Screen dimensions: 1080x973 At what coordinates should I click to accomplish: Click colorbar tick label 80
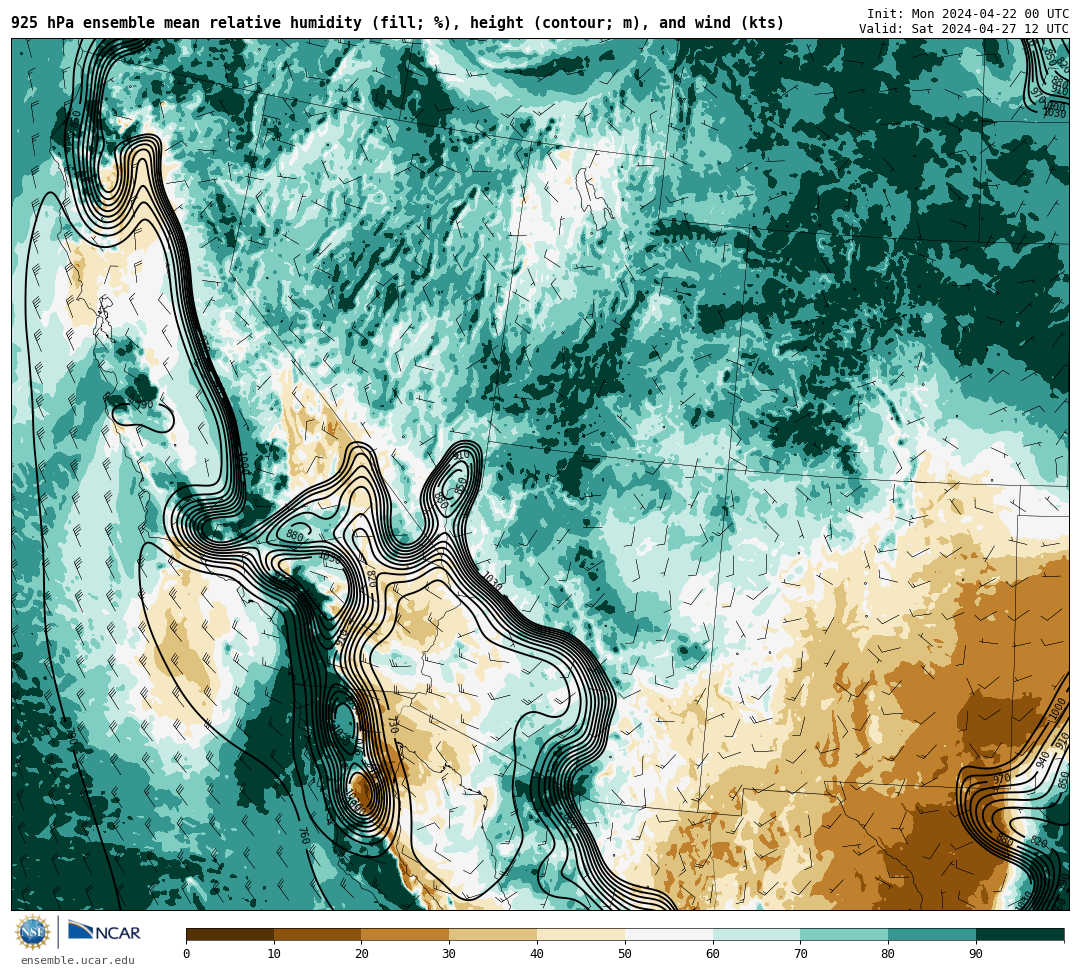point(888,954)
